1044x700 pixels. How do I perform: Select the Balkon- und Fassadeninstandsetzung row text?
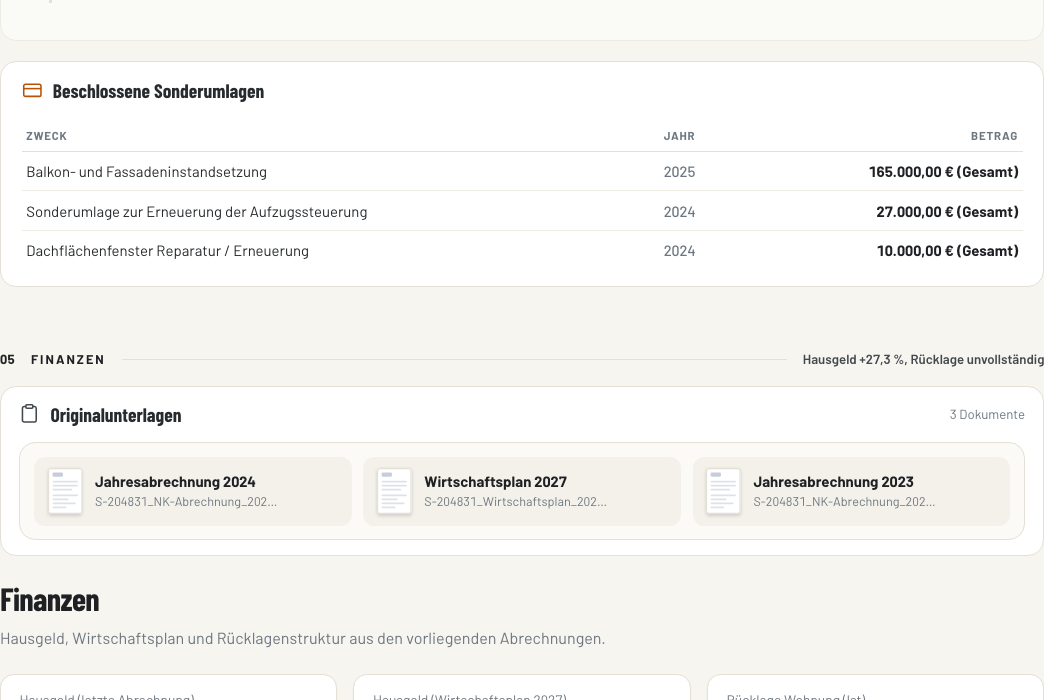(146, 172)
